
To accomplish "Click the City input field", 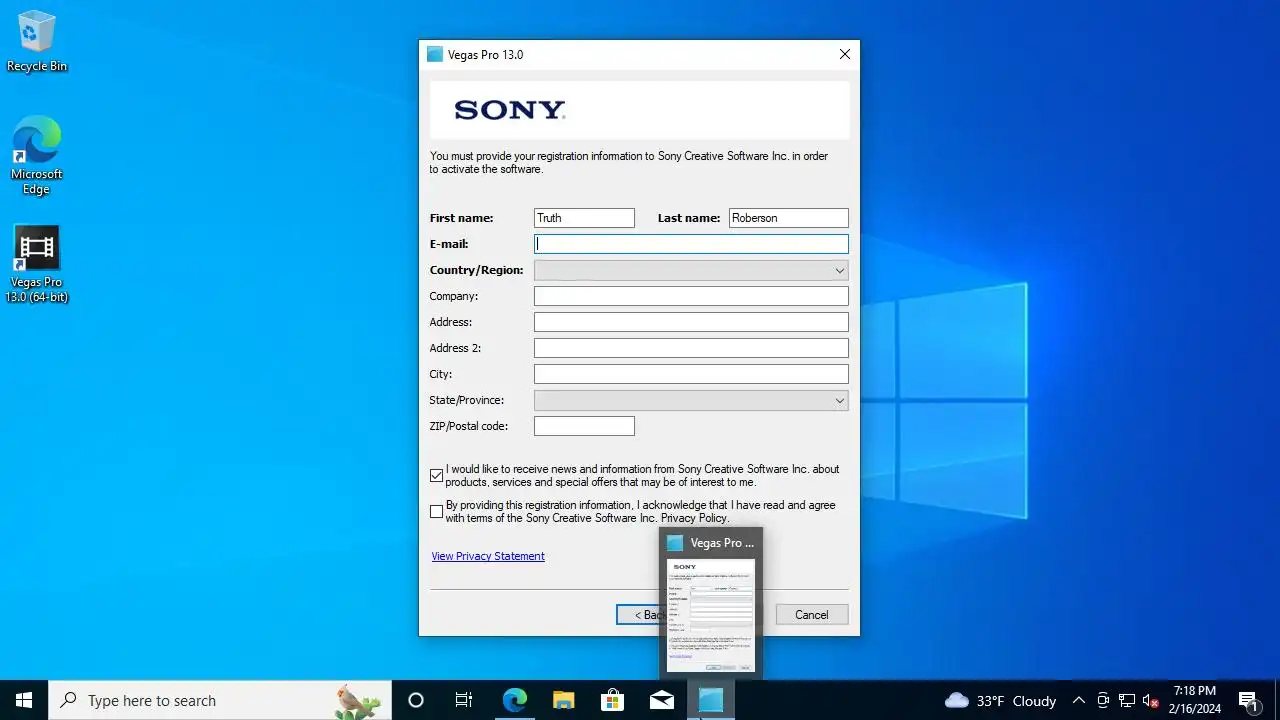I will pyautogui.click(x=691, y=374).
